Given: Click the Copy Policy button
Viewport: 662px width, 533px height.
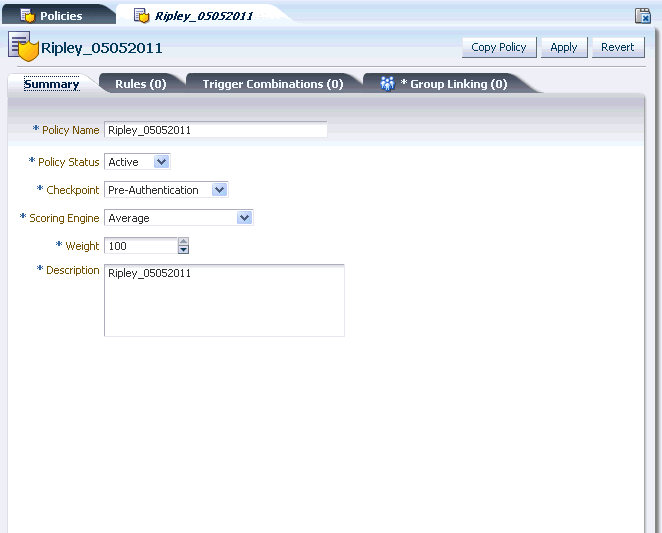Looking at the screenshot, I should pyautogui.click(x=499, y=47).
